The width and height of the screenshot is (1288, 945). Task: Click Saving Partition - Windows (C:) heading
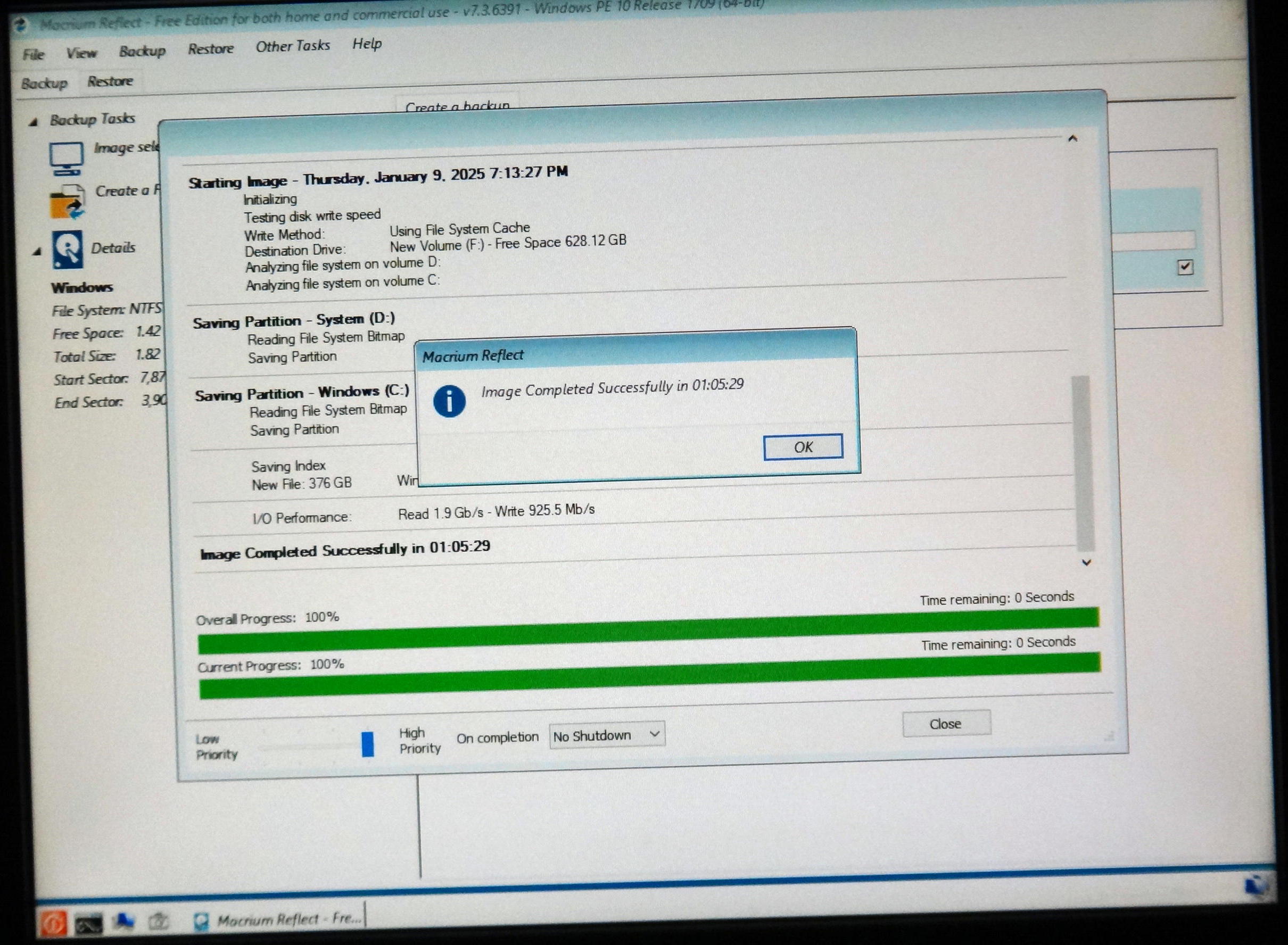(302, 393)
